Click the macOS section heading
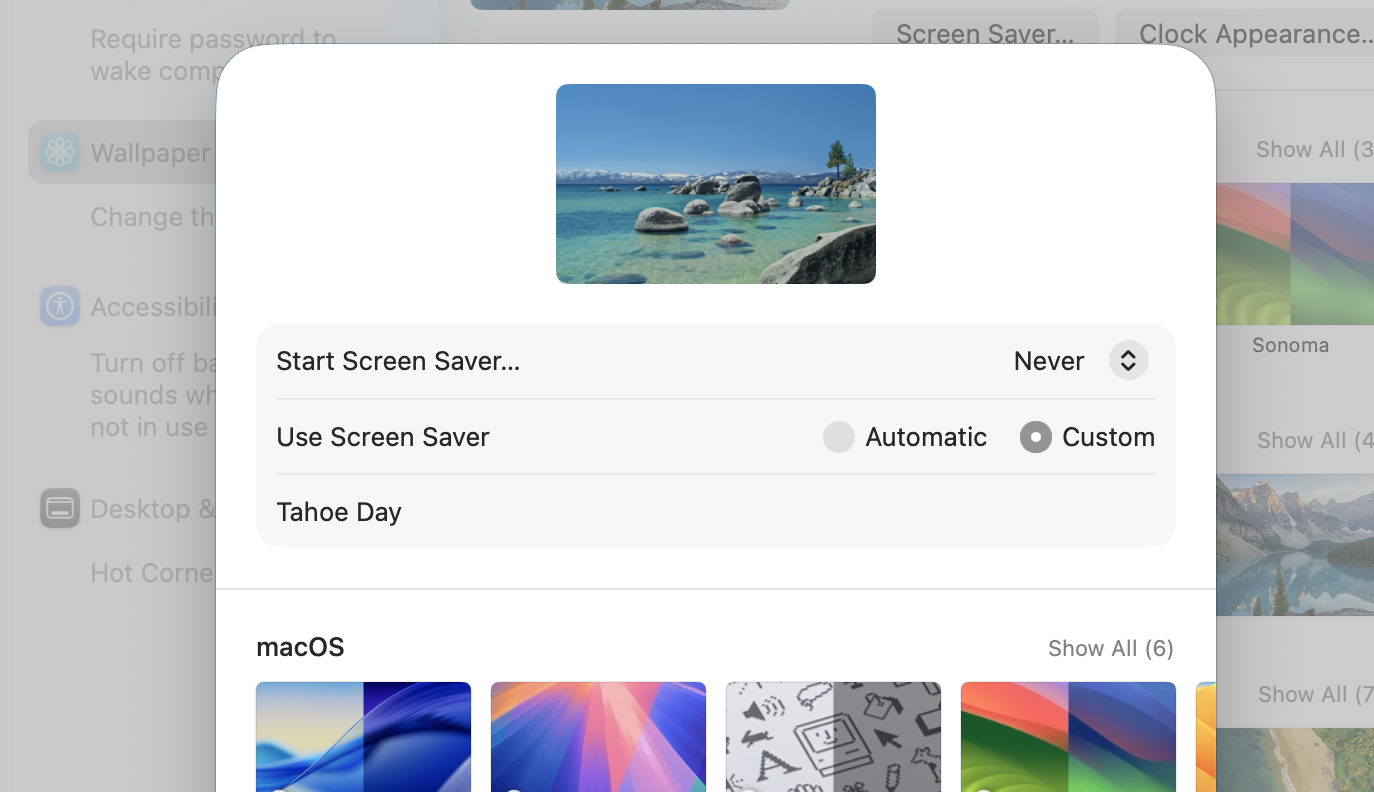This screenshot has width=1374, height=792. (x=300, y=647)
